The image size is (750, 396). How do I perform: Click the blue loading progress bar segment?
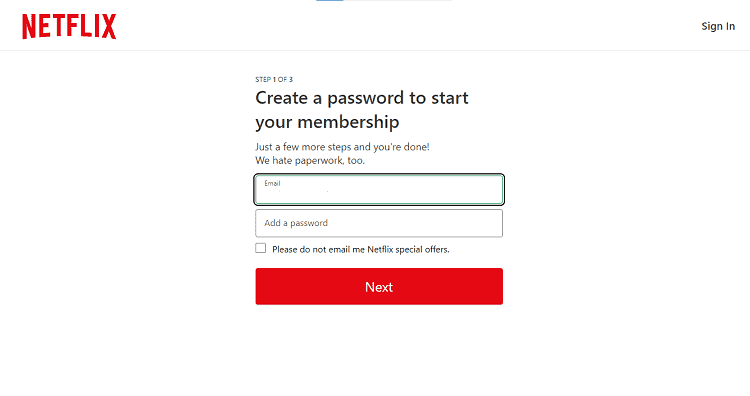pyautogui.click(x=330, y=0)
